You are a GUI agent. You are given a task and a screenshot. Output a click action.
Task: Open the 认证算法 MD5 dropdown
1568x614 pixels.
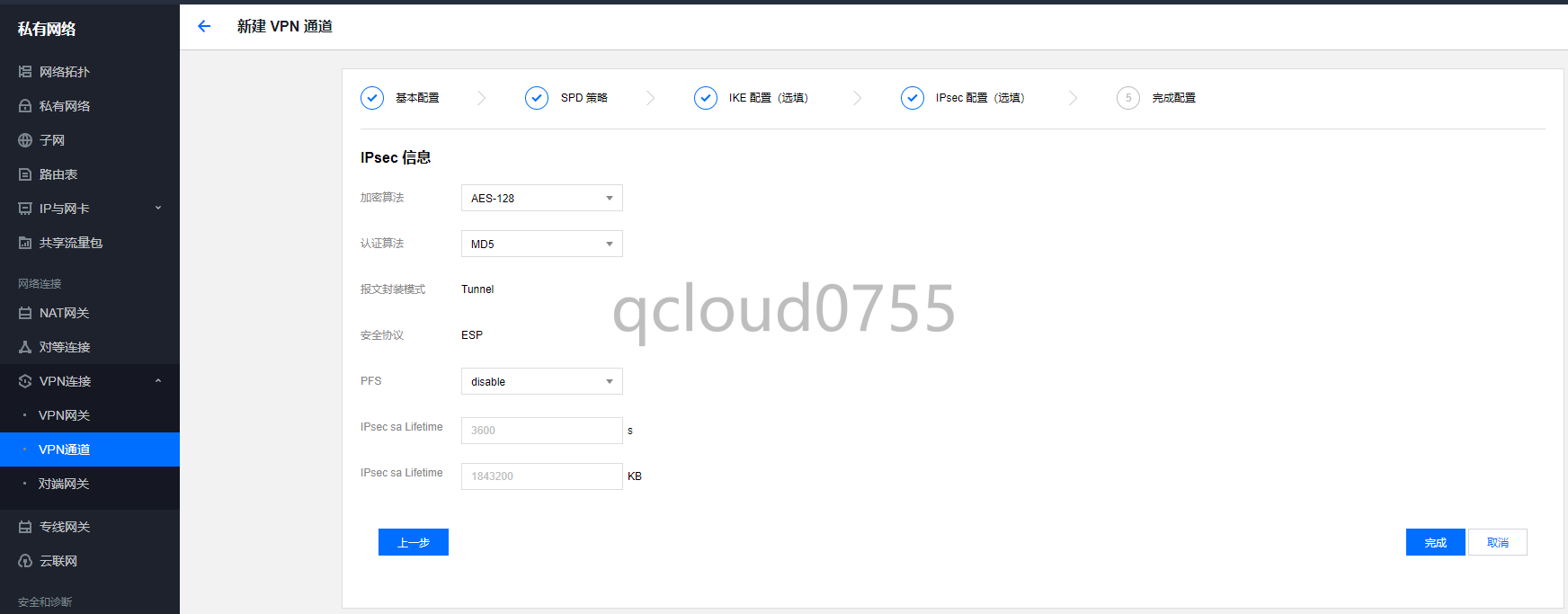point(541,244)
